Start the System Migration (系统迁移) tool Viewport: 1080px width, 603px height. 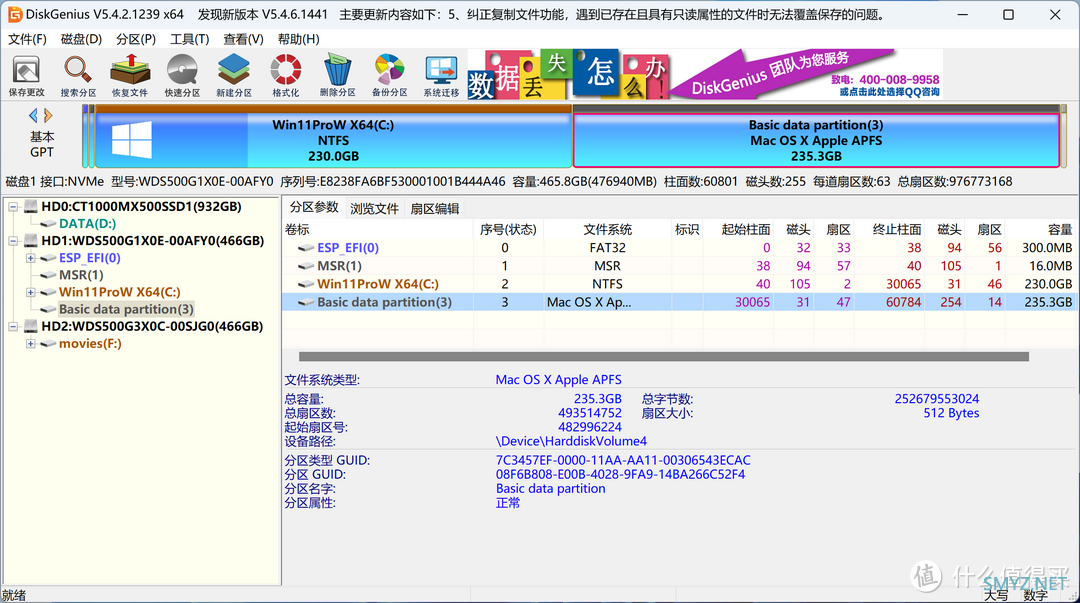[442, 76]
